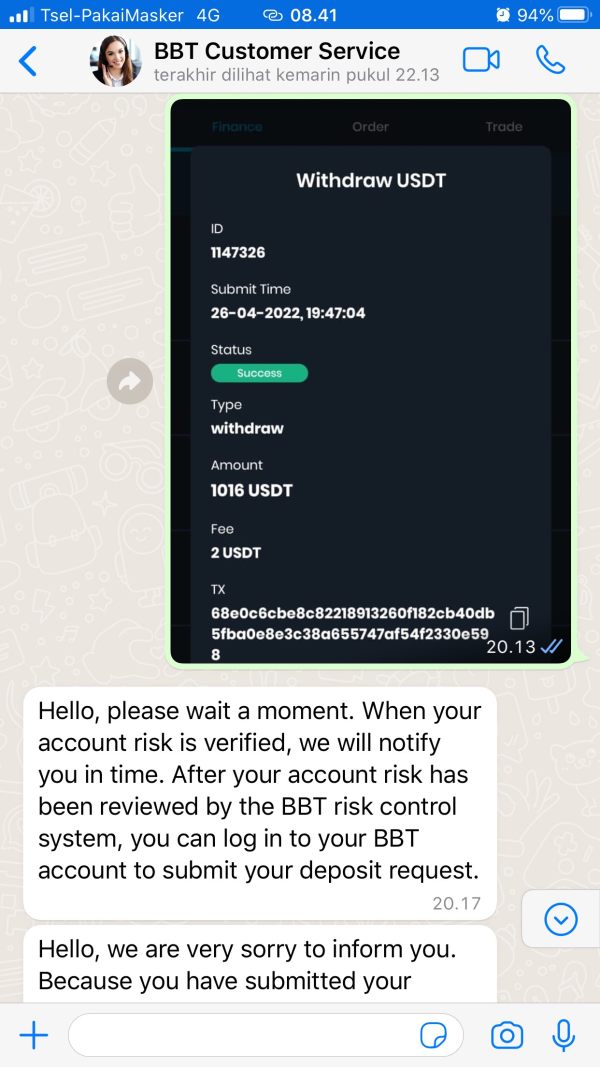The image size is (600, 1067).
Task: Select the 'please wait a moment' message bubble
Action: coord(260,804)
